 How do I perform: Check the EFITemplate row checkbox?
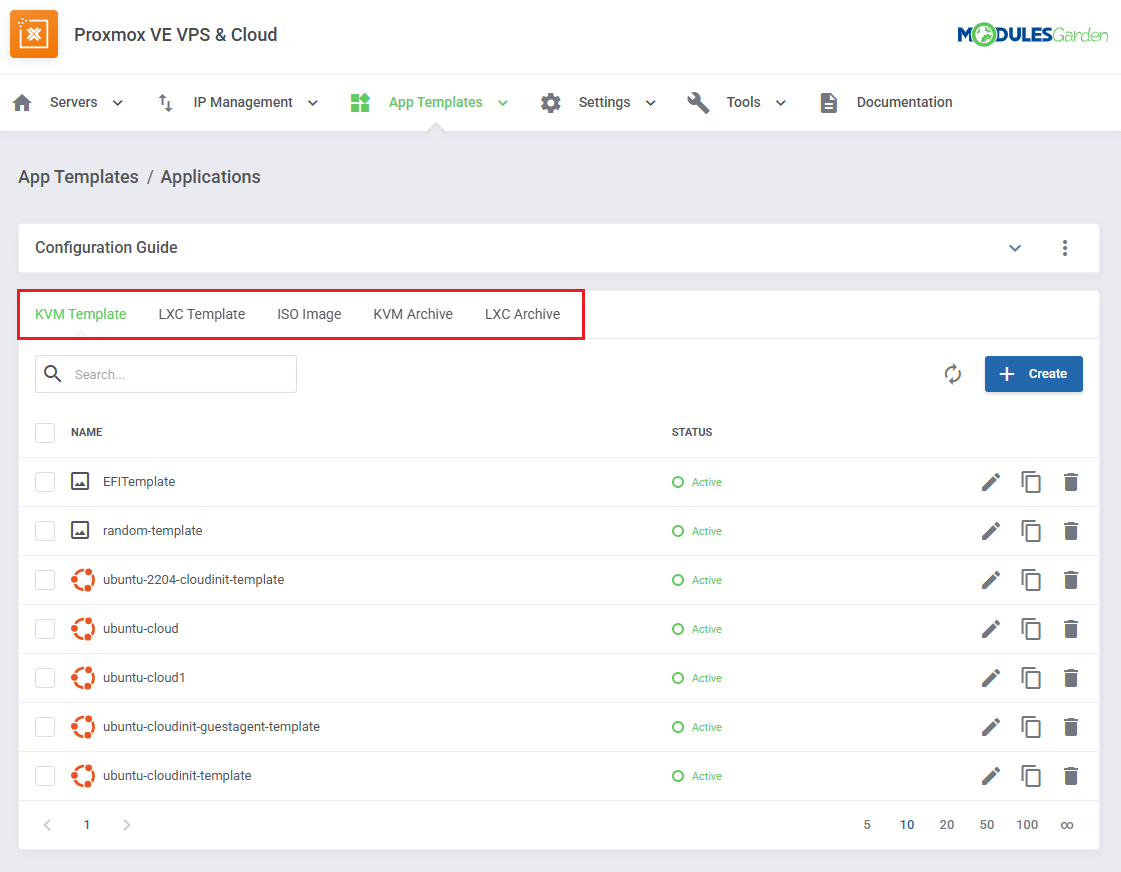[x=45, y=482]
